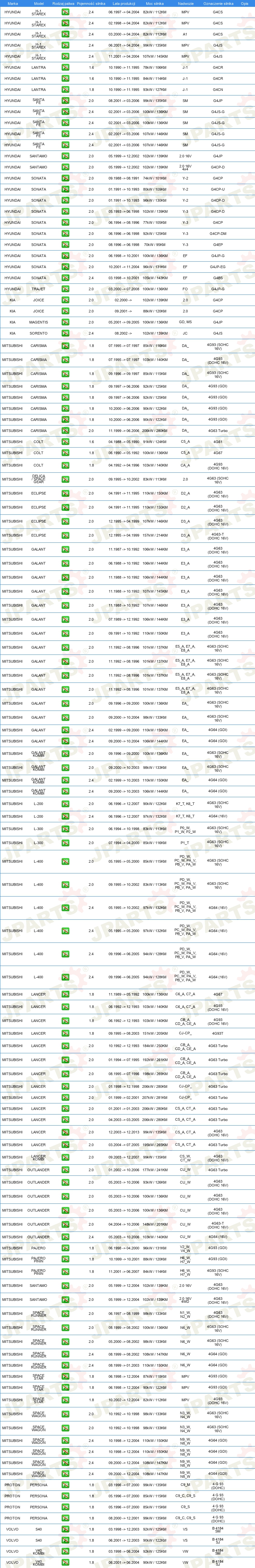
Task: Click fuel icon in Sonata G4CP-U row
Action: point(65,189)
